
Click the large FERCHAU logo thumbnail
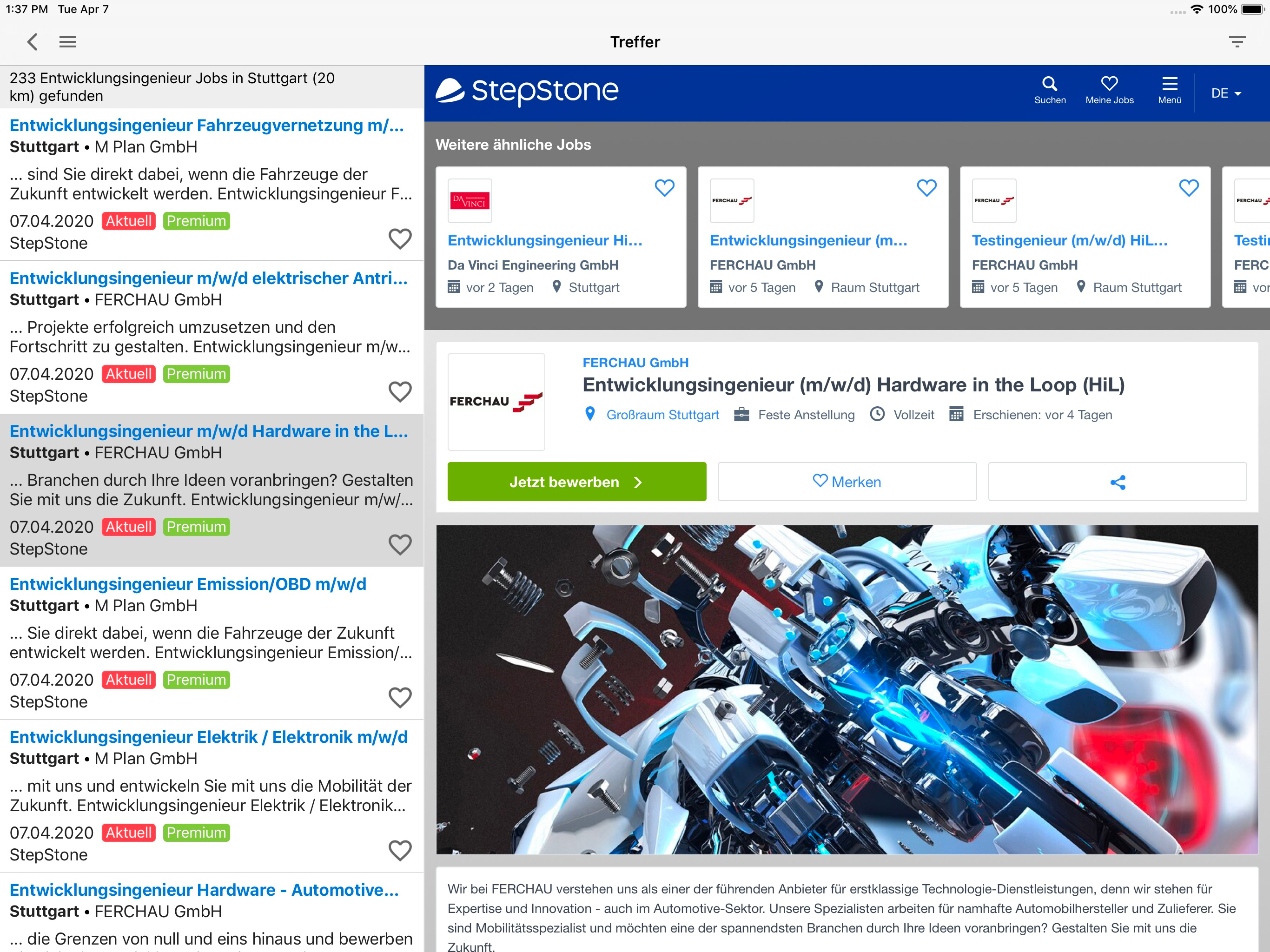tap(496, 402)
